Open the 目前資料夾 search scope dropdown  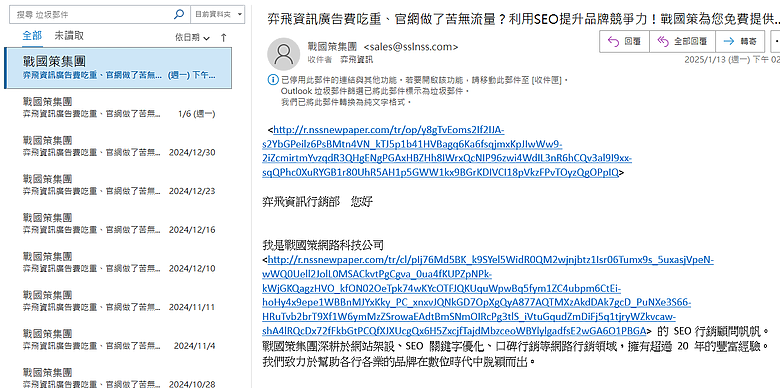coord(218,14)
